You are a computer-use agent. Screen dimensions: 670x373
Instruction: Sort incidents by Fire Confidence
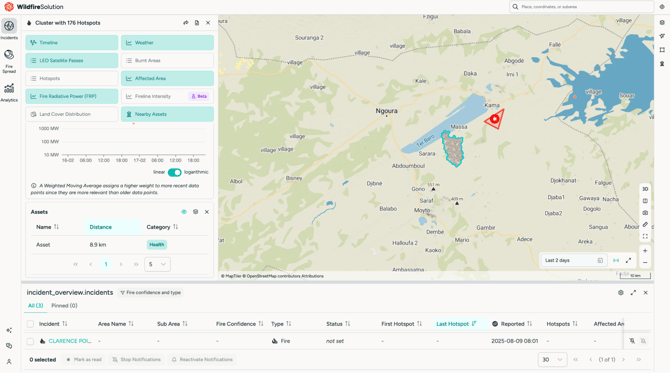coord(240,324)
